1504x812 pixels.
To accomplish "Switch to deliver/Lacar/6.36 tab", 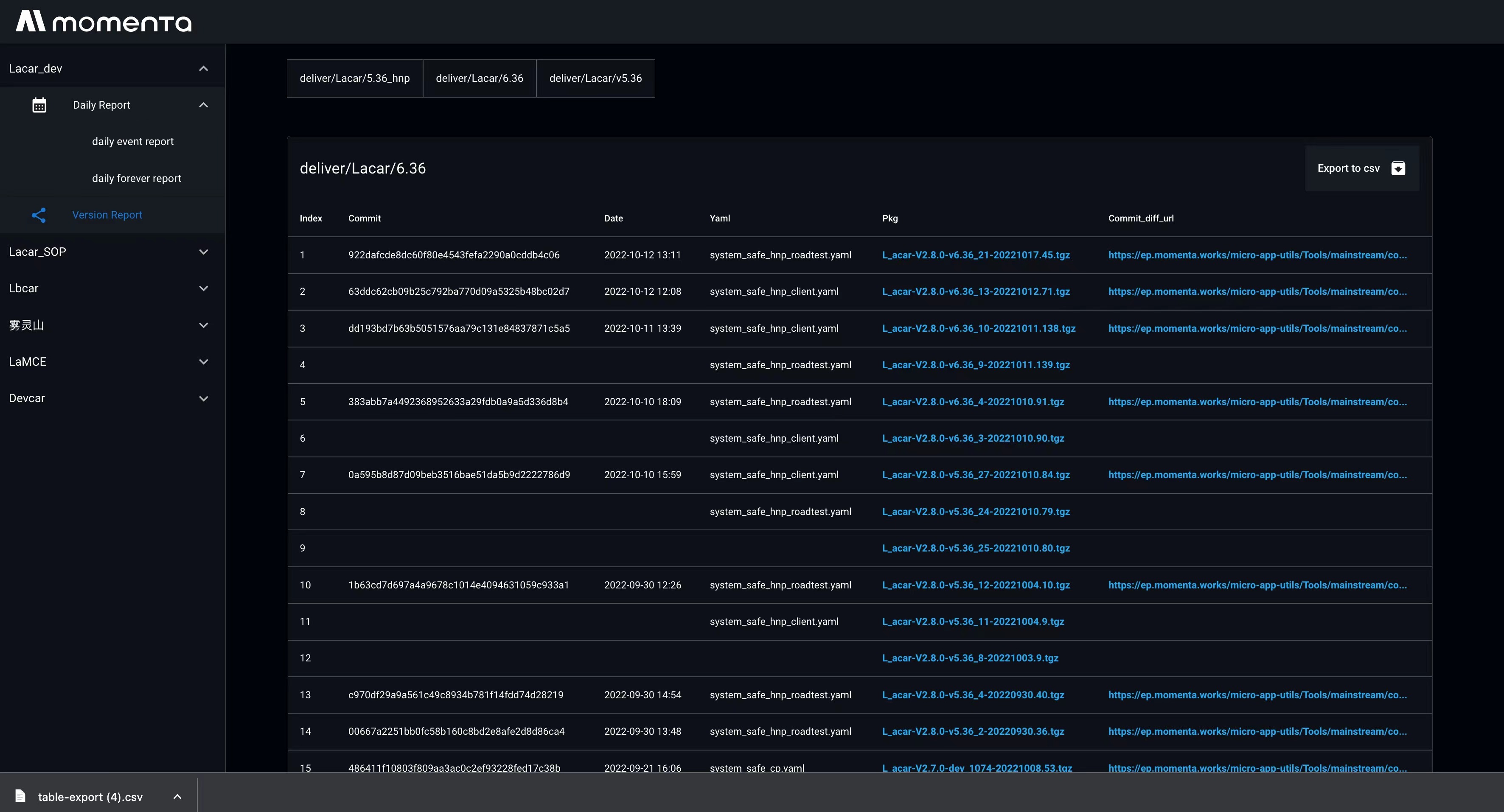I will tap(480, 78).
